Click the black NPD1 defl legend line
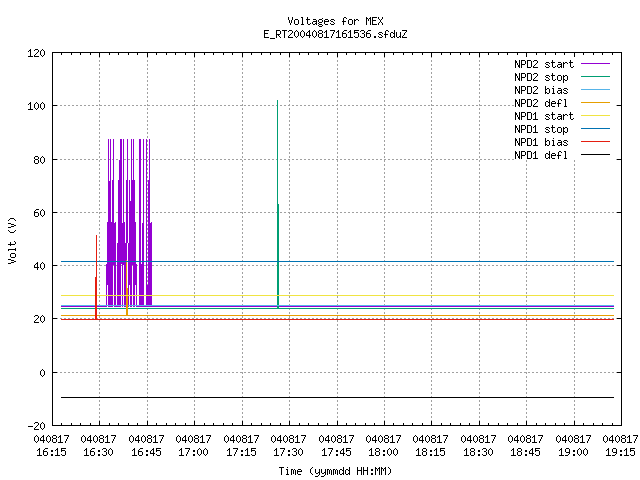 tap(596, 155)
